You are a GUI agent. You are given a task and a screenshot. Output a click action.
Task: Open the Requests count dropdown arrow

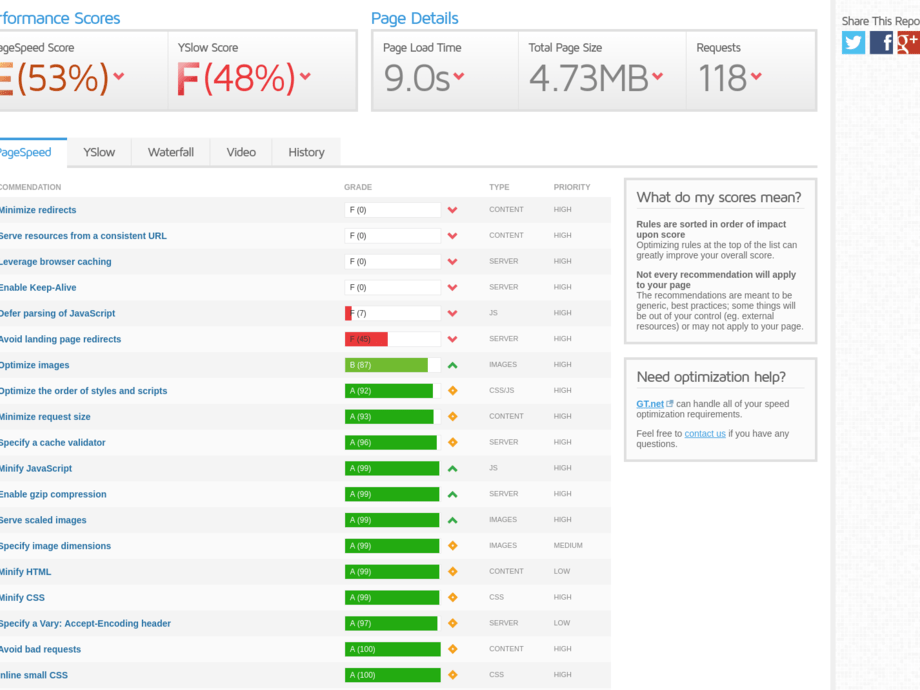756,76
